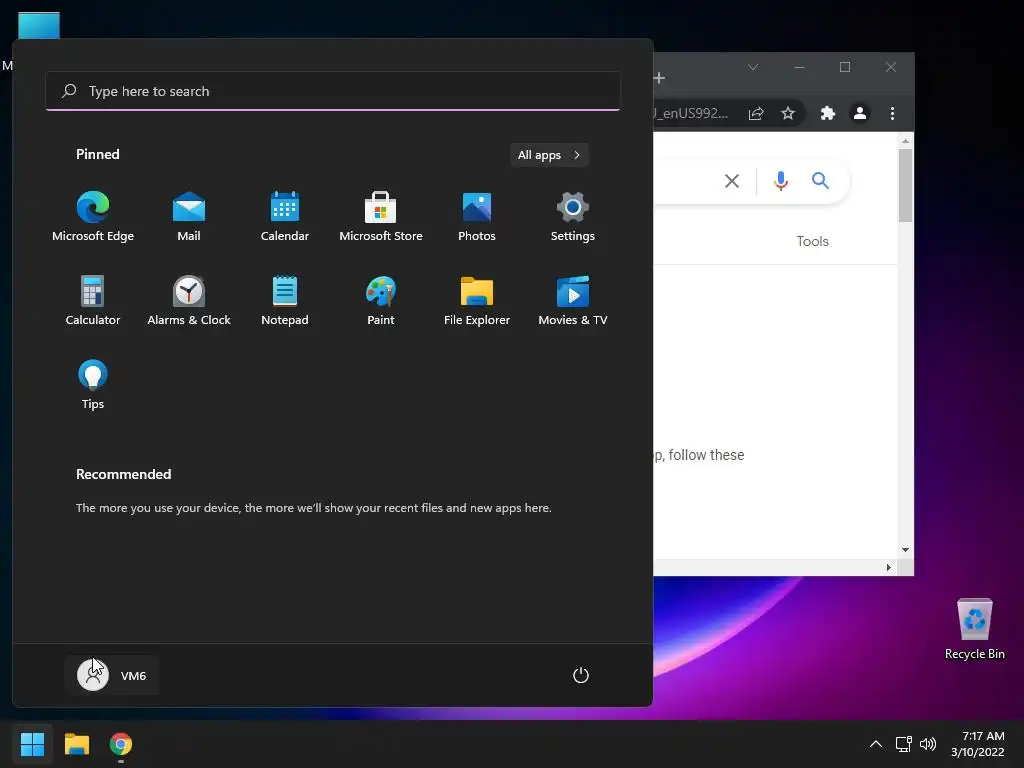Open the Tips app
This screenshot has height=768, width=1024.
93,385
